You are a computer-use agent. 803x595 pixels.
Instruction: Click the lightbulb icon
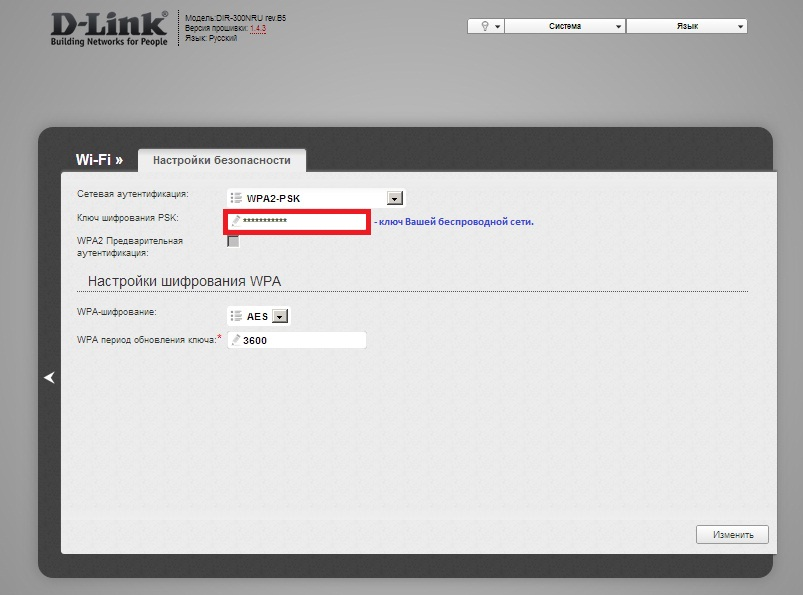pos(484,26)
